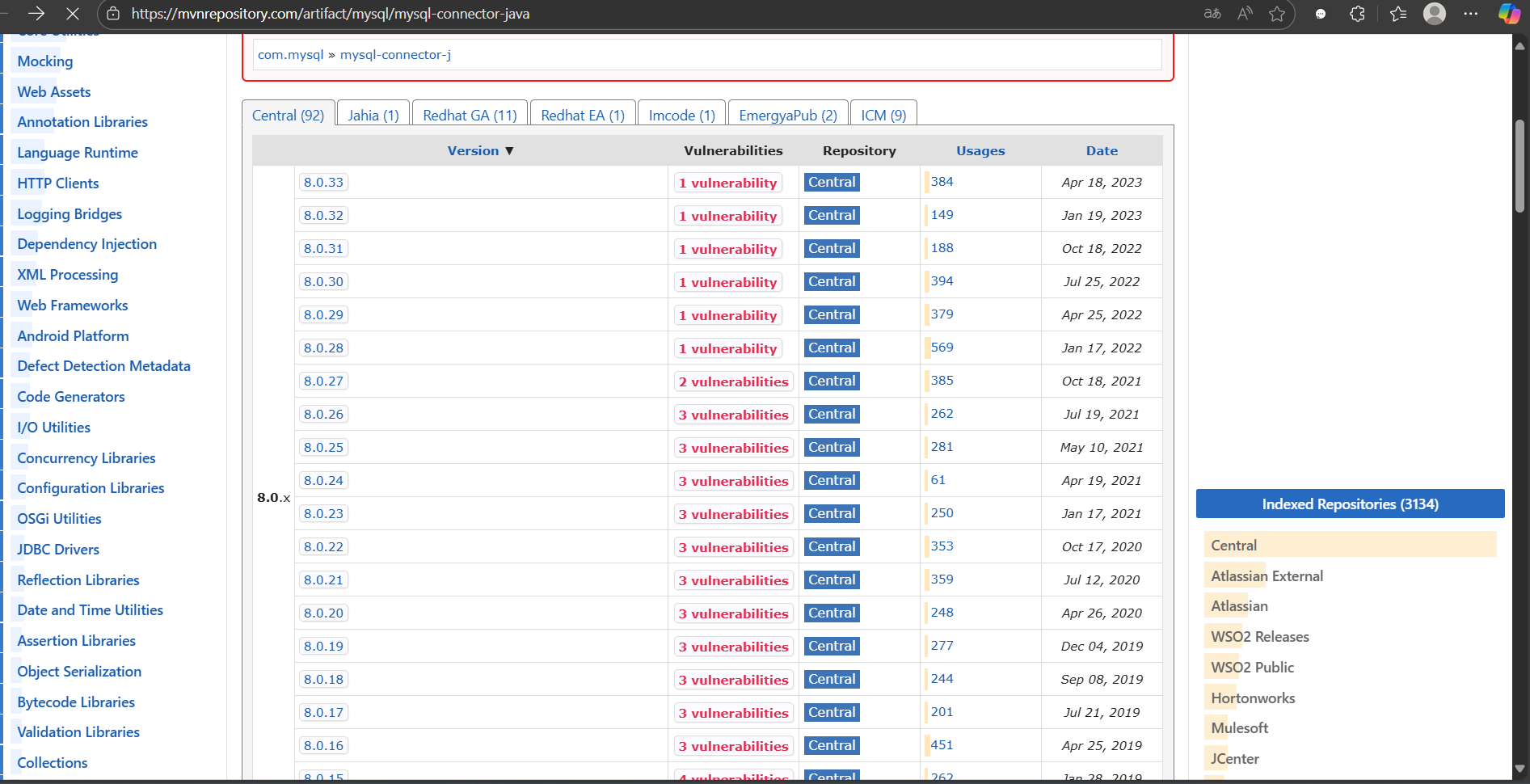Open the HTTP Clients category

point(58,183)
